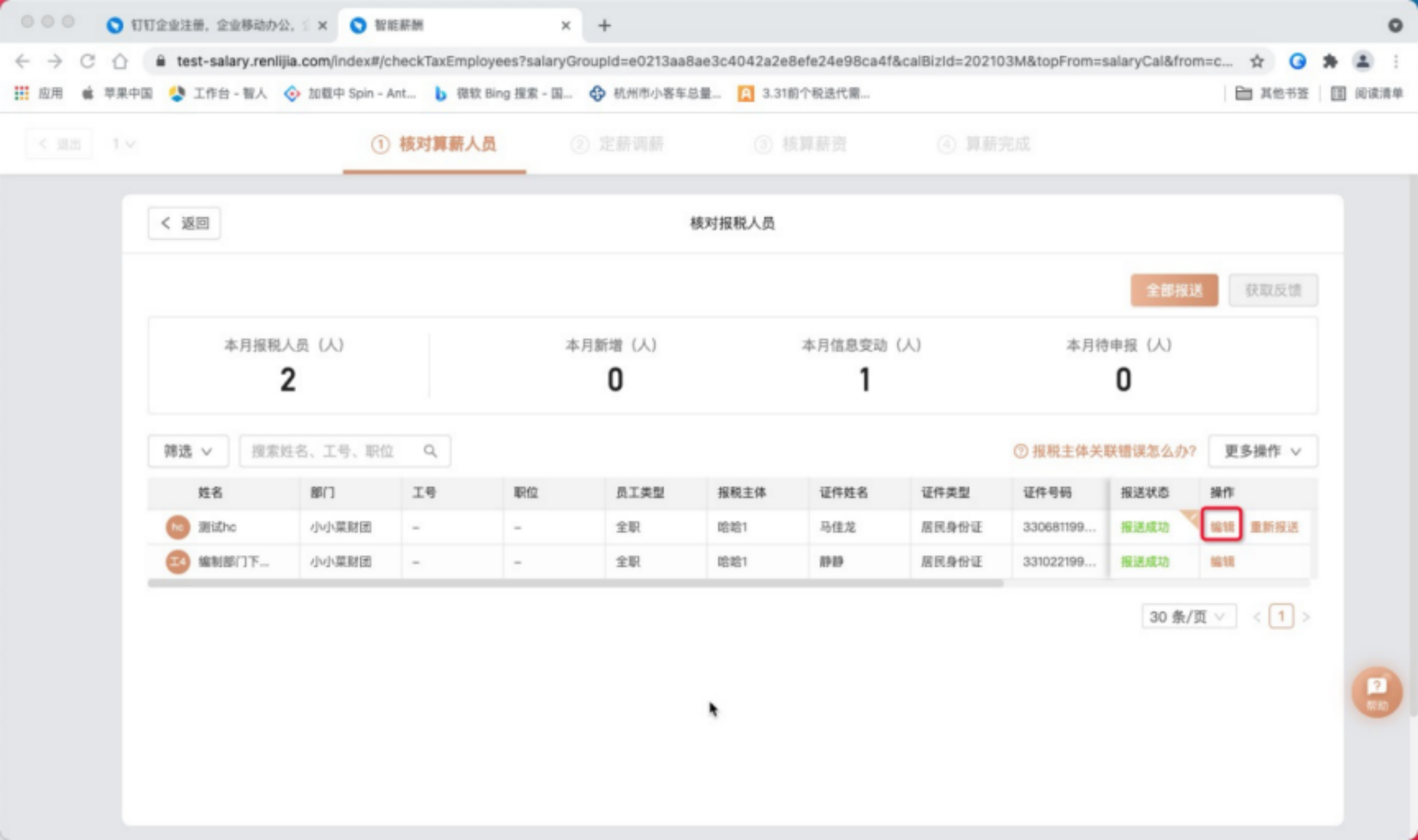Click the orange help bubble icon

coord(1377,692)
